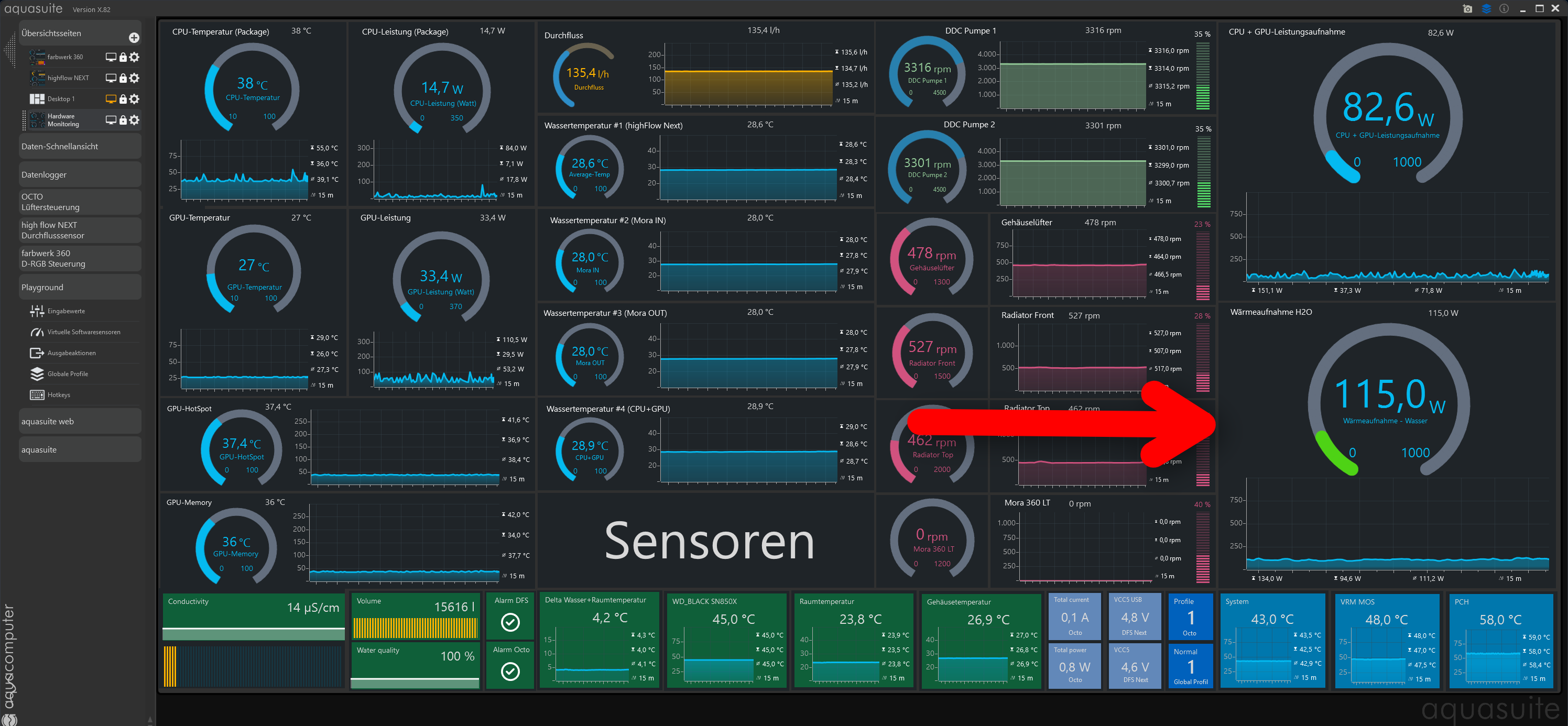Toggle the lock on Desktop 1 page
Viewport: 1568px width, 726px height.
click(x=123, y=98)
